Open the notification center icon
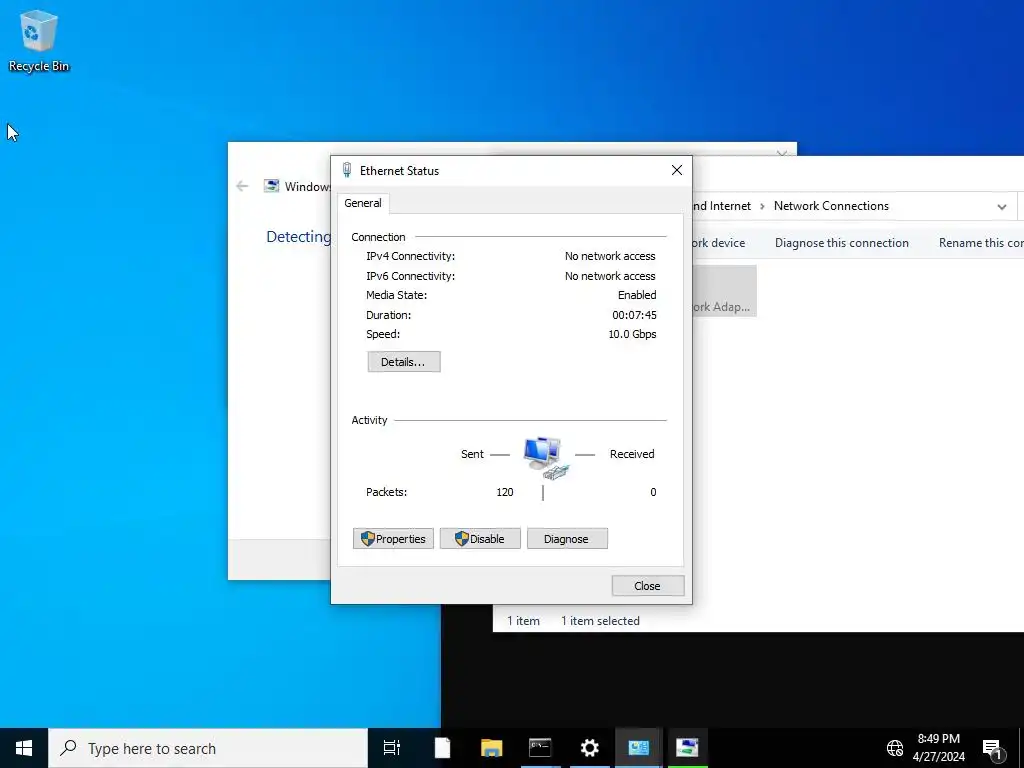1024x768 pixels. coord(992,748)
